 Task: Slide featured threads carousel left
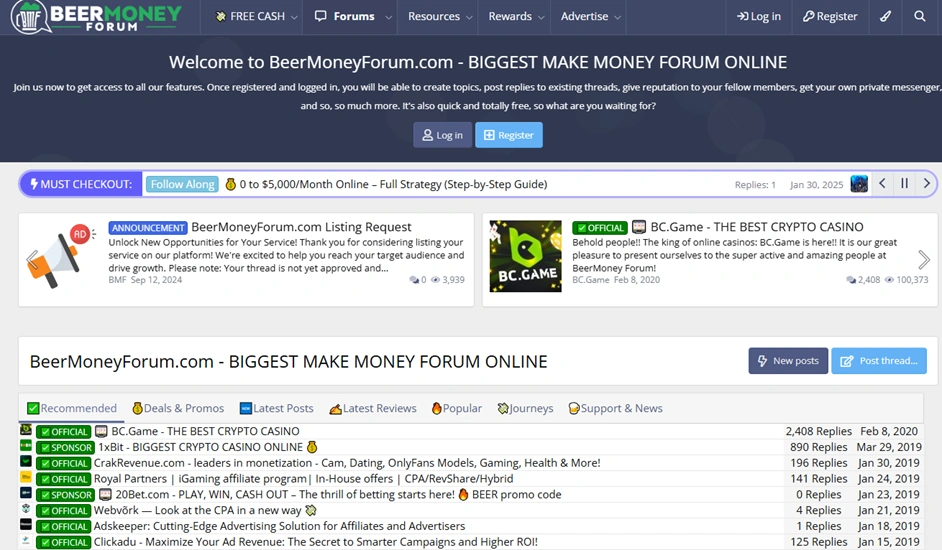32,260
